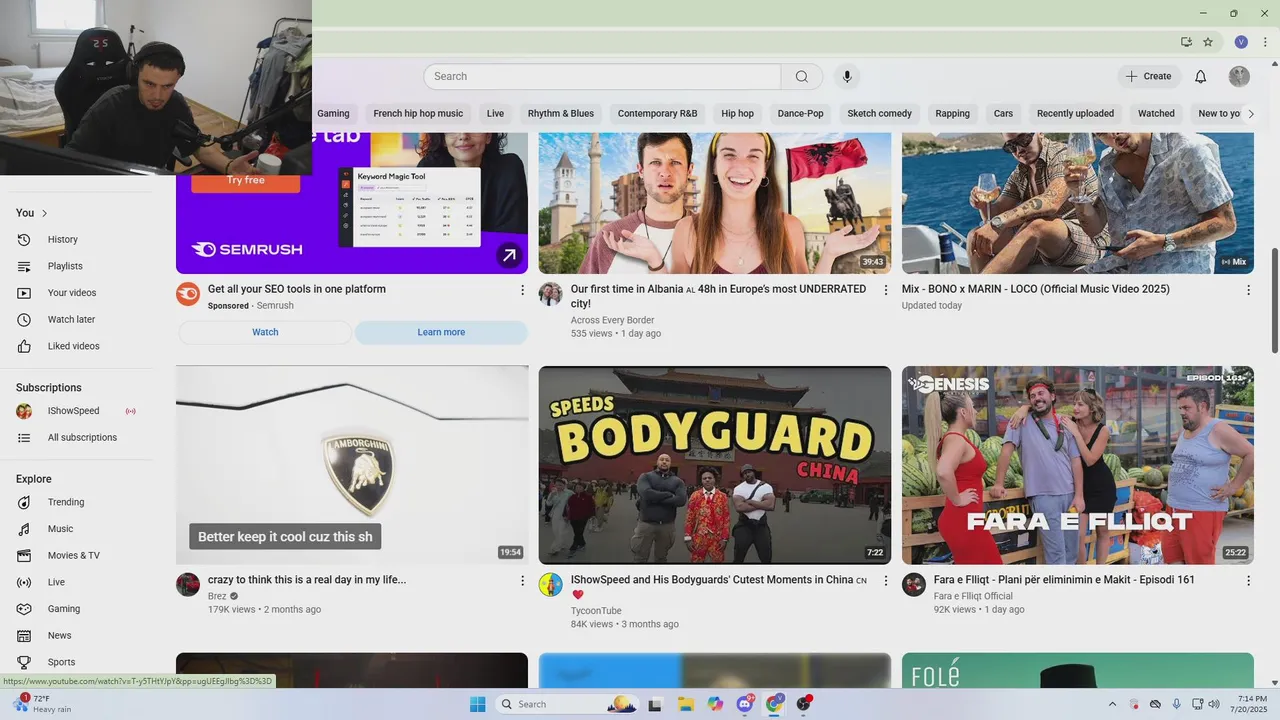Open the Chrome profile avatar

(x=1241, y=42)
